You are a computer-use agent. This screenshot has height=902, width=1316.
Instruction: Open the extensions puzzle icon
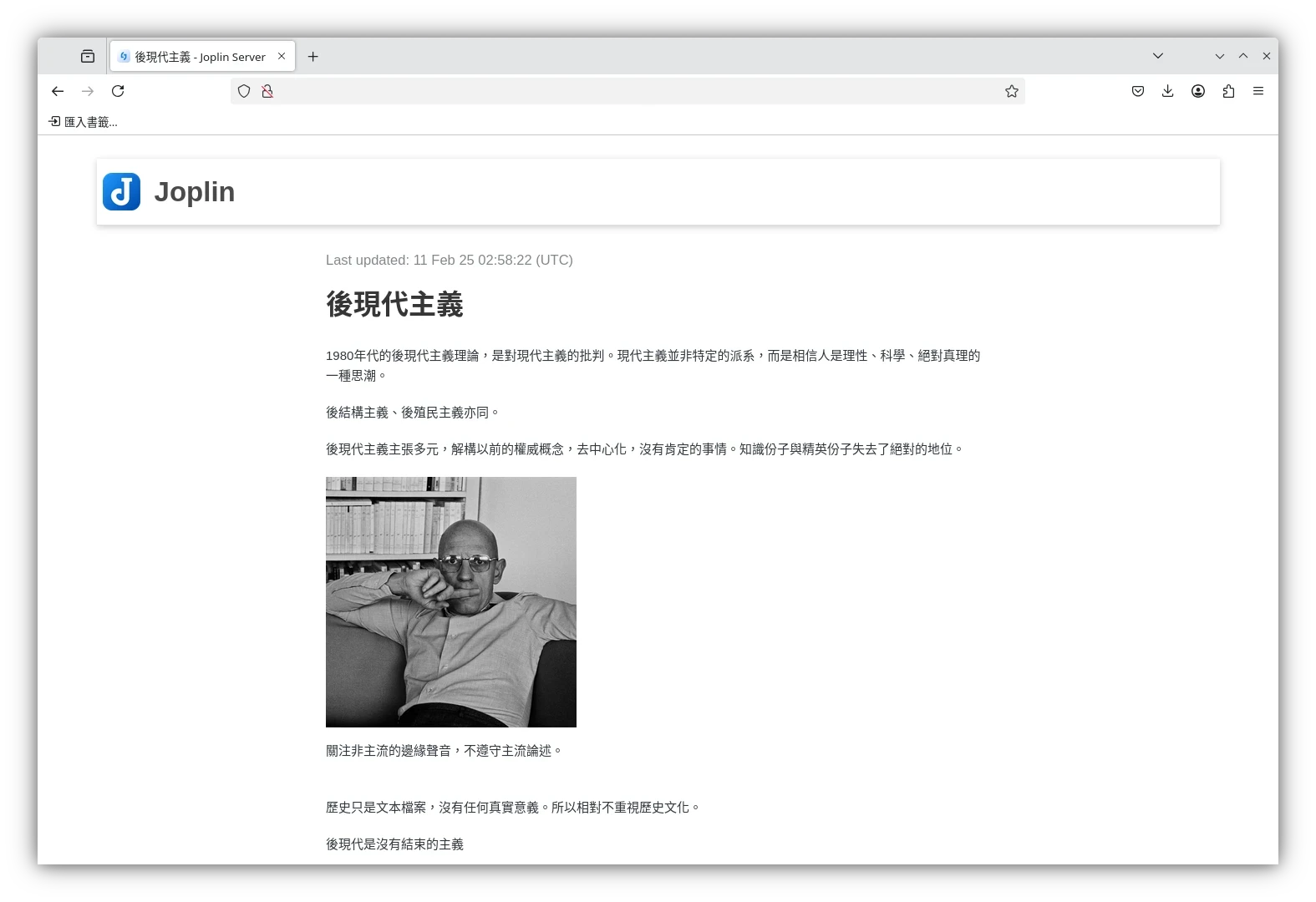(x=1228, y=91)
